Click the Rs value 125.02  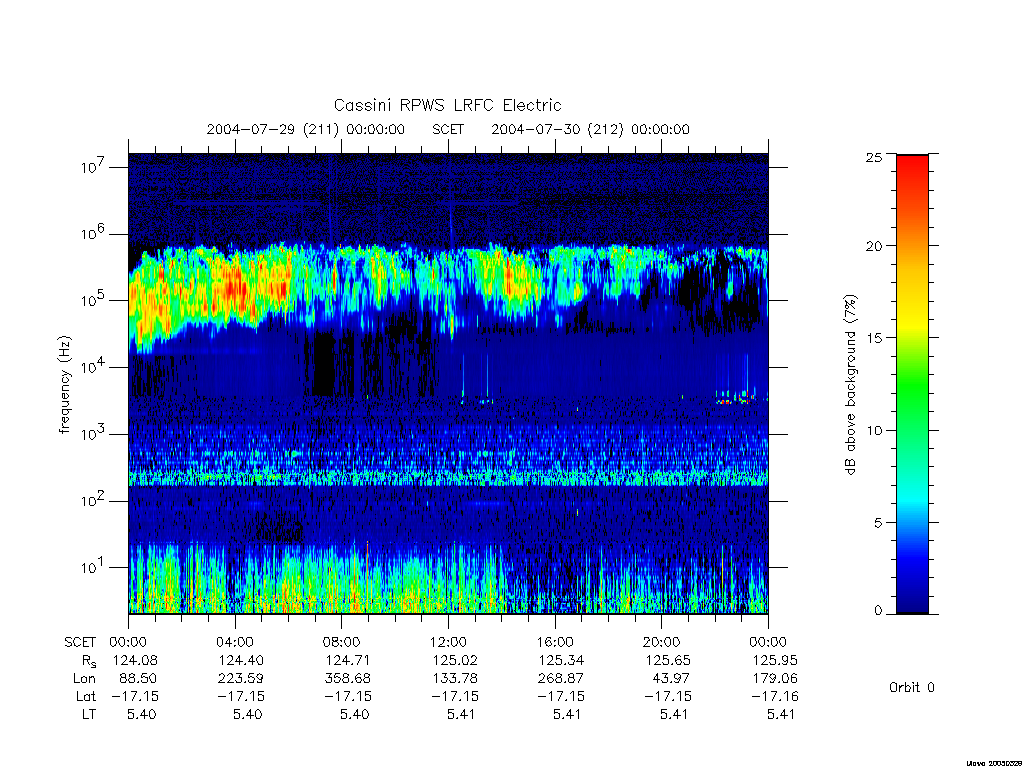(x=449, y=660)
